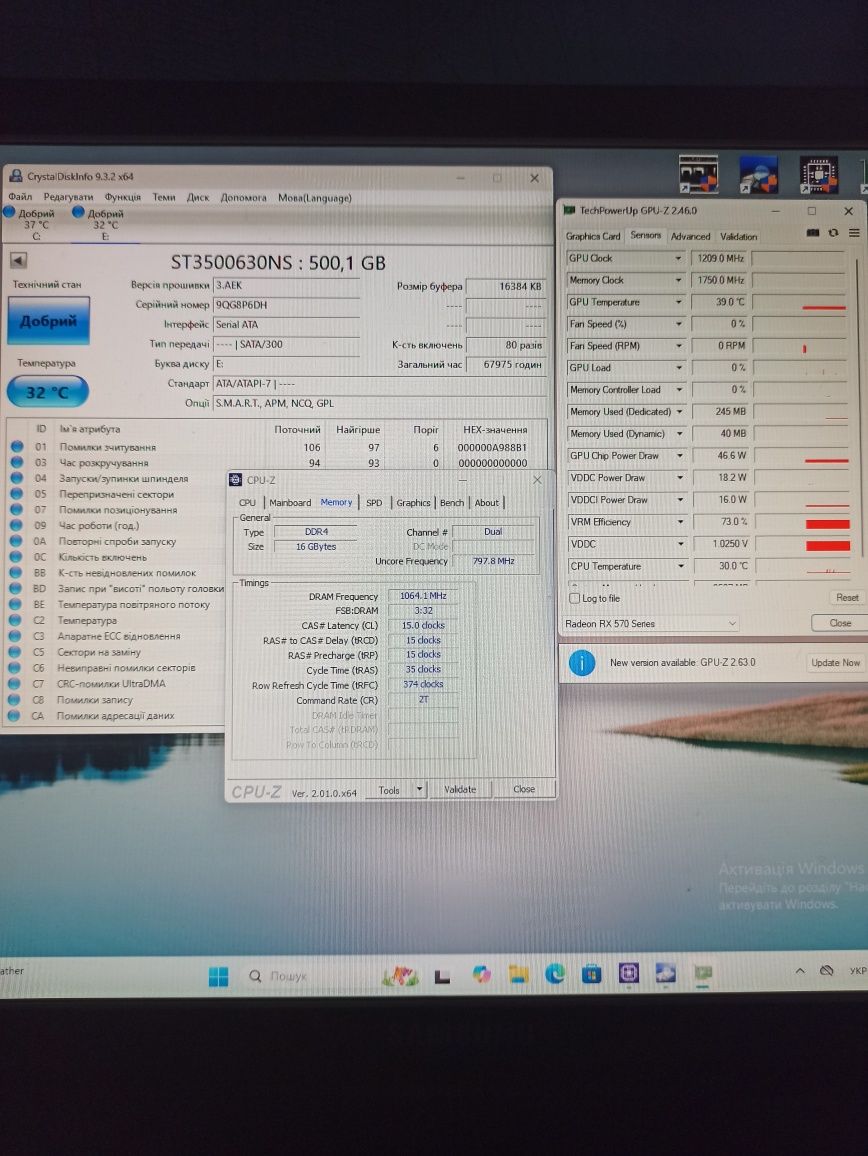The image size is (868, 1156).
Task: Click the VDDC red sensor graph
Action: (827, 546)
